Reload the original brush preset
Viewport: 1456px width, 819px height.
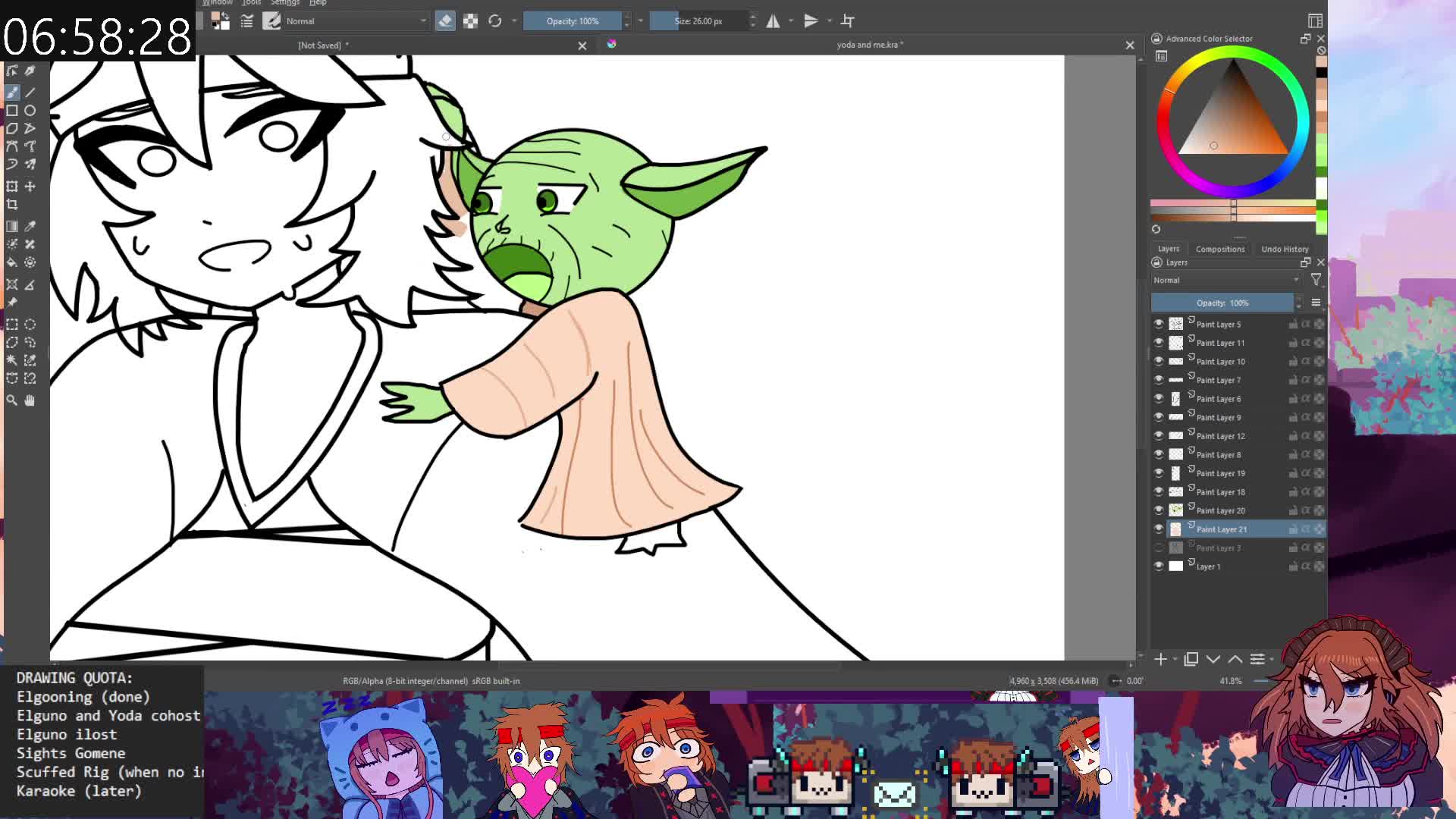495,21
